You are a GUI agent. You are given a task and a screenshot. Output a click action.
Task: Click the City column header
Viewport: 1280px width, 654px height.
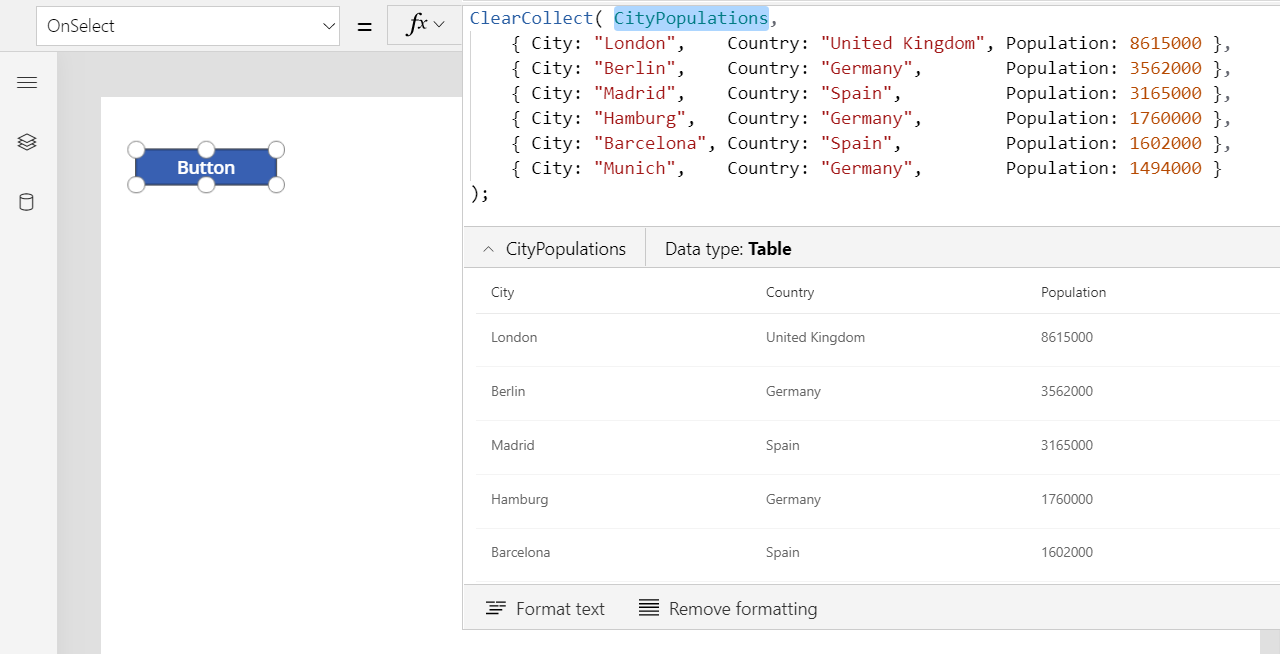point(503,293)
